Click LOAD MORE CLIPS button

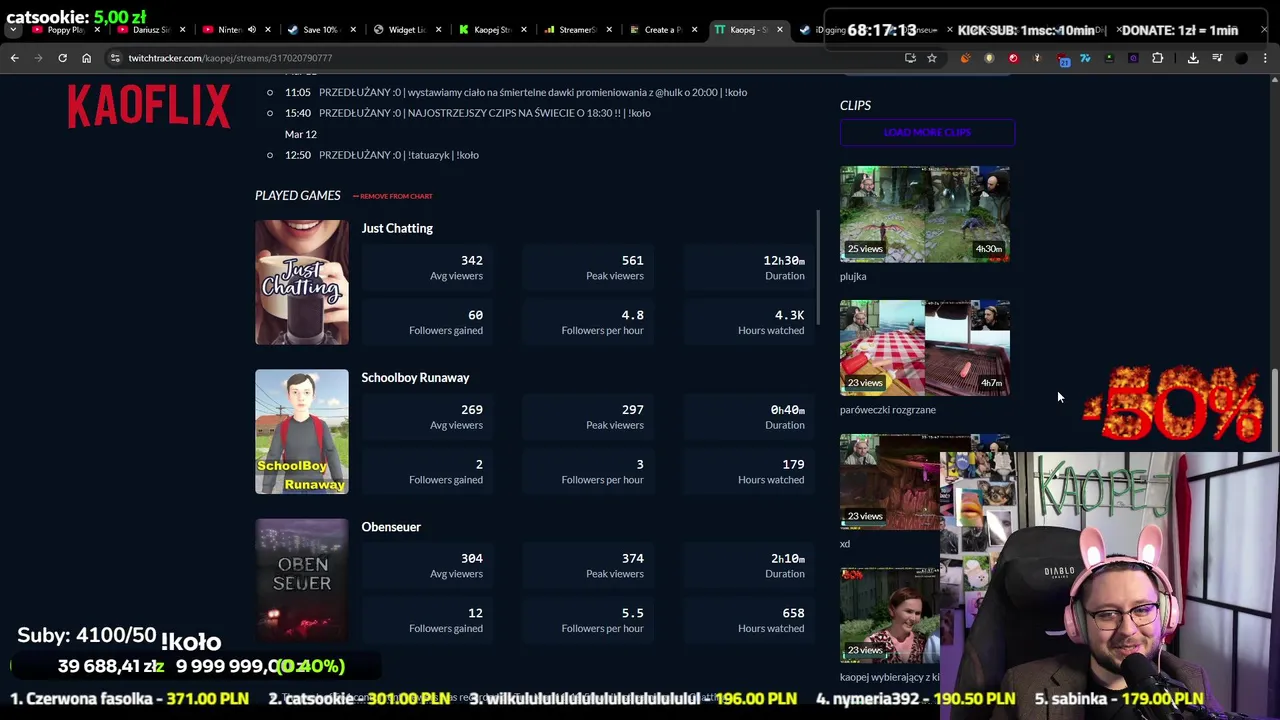[x=927, y=132]
